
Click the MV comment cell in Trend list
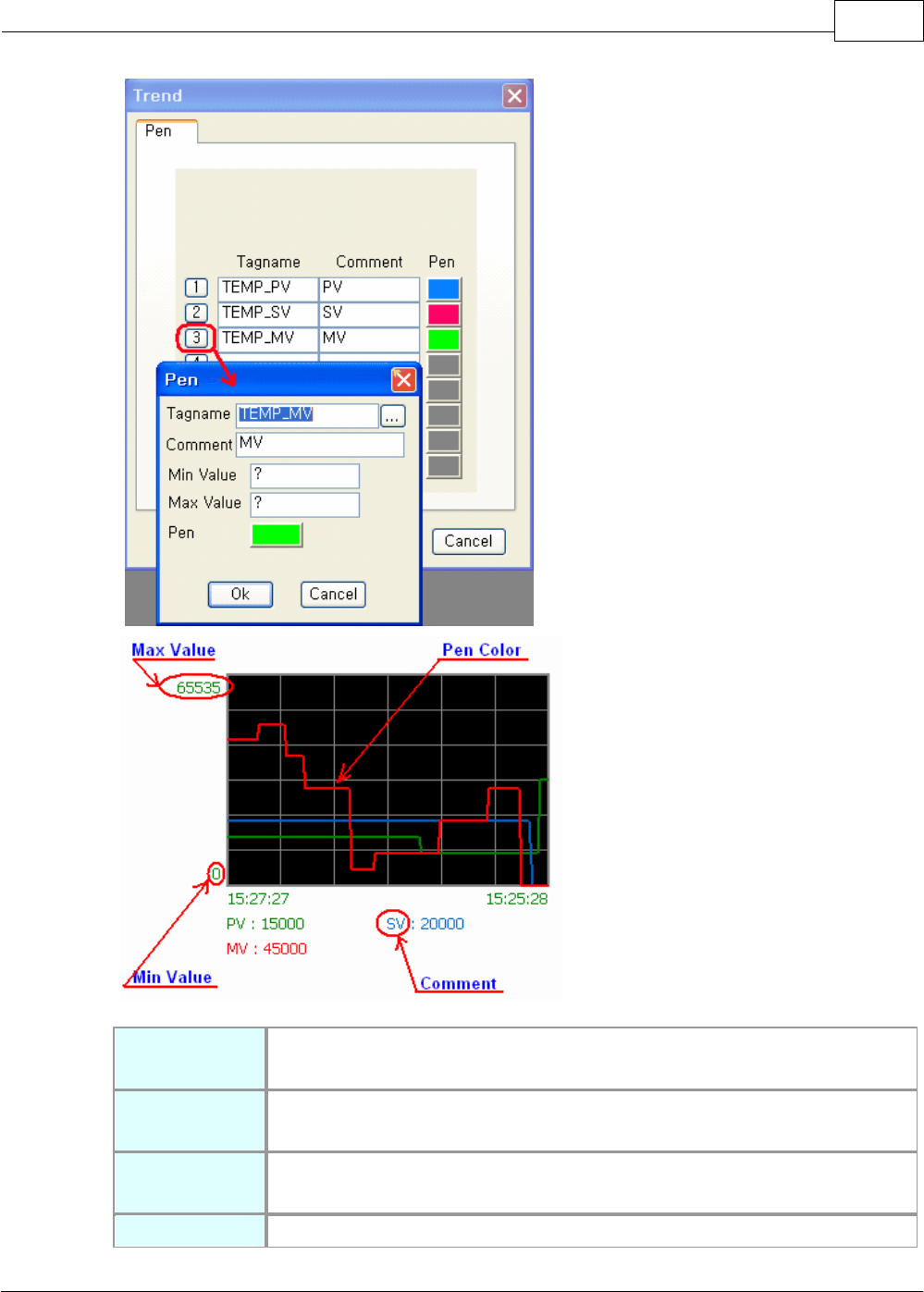click(x=369, y=338)
